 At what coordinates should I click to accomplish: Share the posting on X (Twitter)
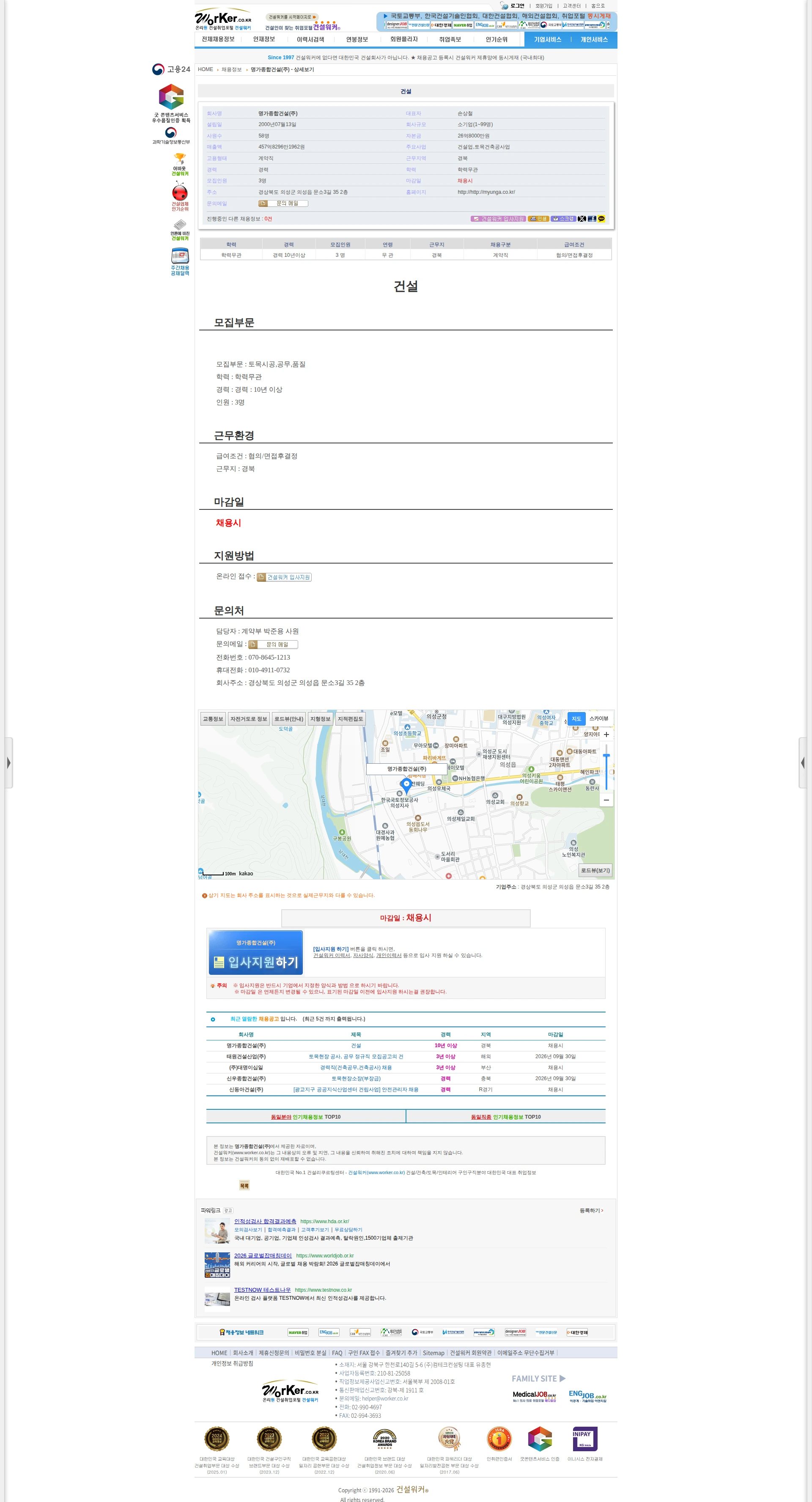point(582,219)
